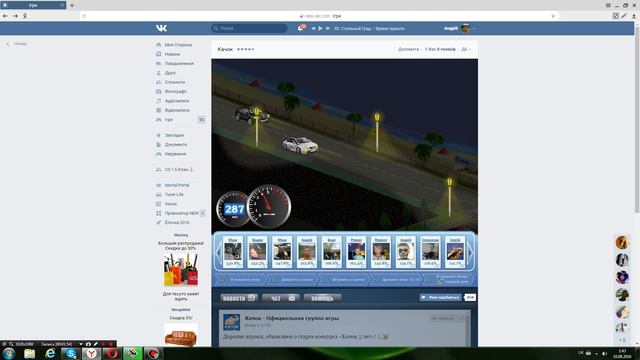Open Mortal Portal game in sidebar
The image size is (640, 360).
(x=173, y=185)
